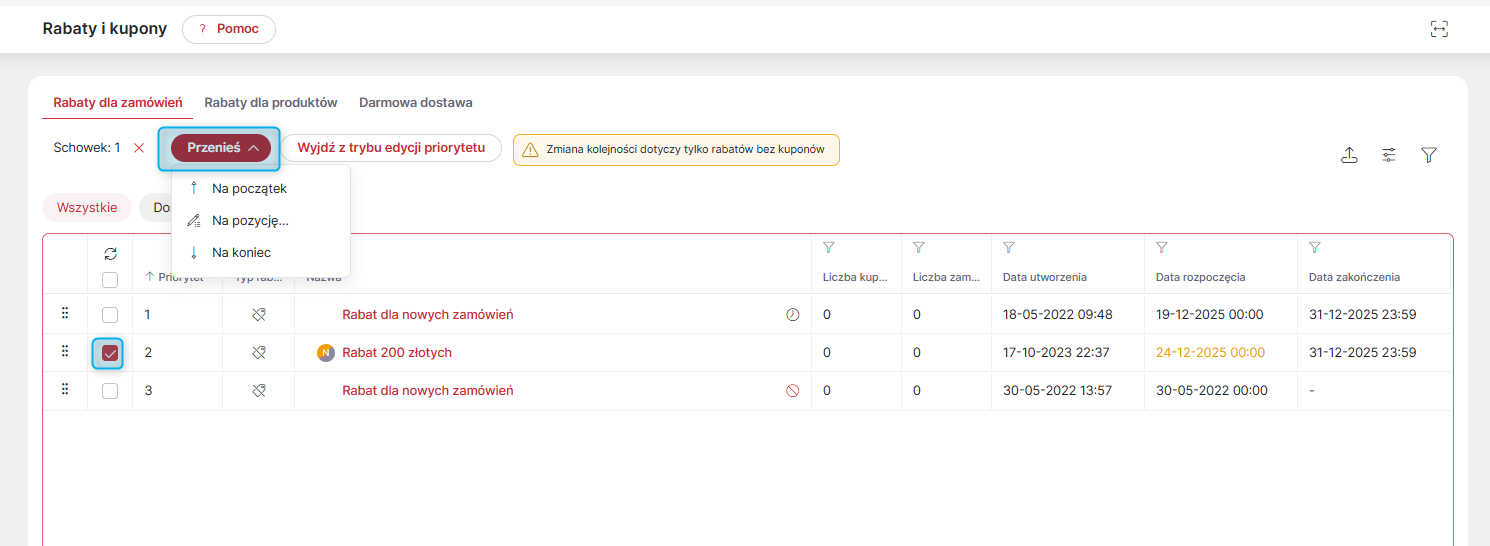Sort by Data utworzenia column header

pyautogui.click(x=1045, y=277)
